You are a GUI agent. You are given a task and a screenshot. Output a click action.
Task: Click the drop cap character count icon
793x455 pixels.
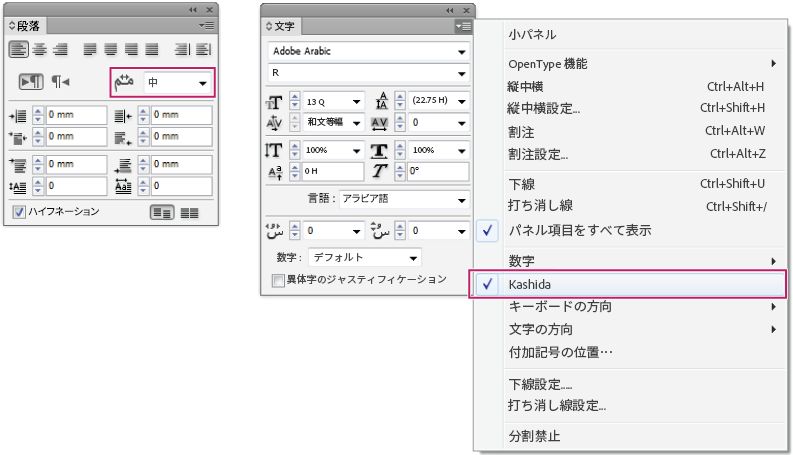(x=123, y=187)
